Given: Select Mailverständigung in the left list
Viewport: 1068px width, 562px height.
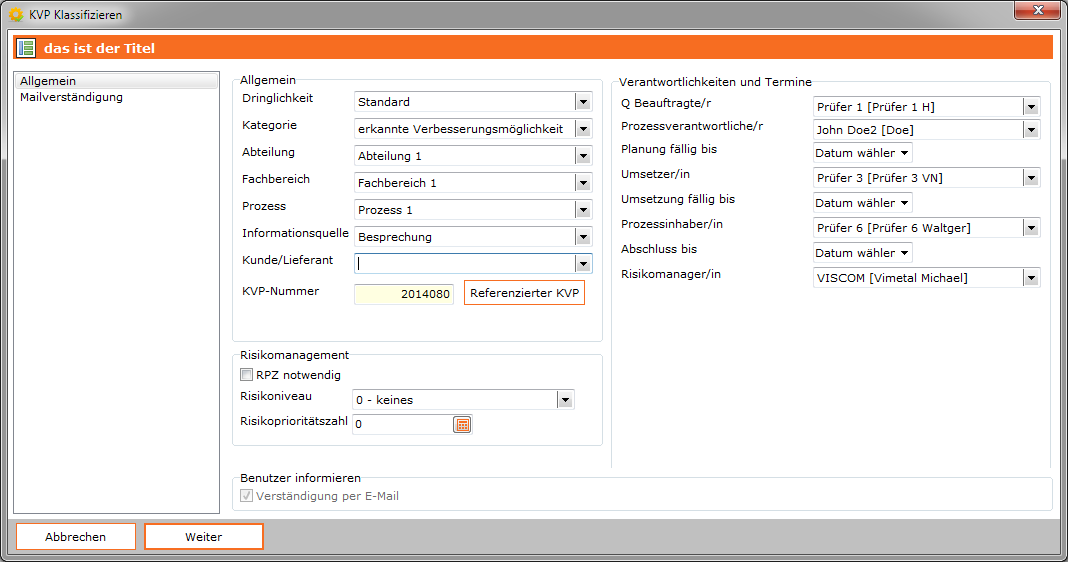Looking at the screenshot, I should pos(116,97).
